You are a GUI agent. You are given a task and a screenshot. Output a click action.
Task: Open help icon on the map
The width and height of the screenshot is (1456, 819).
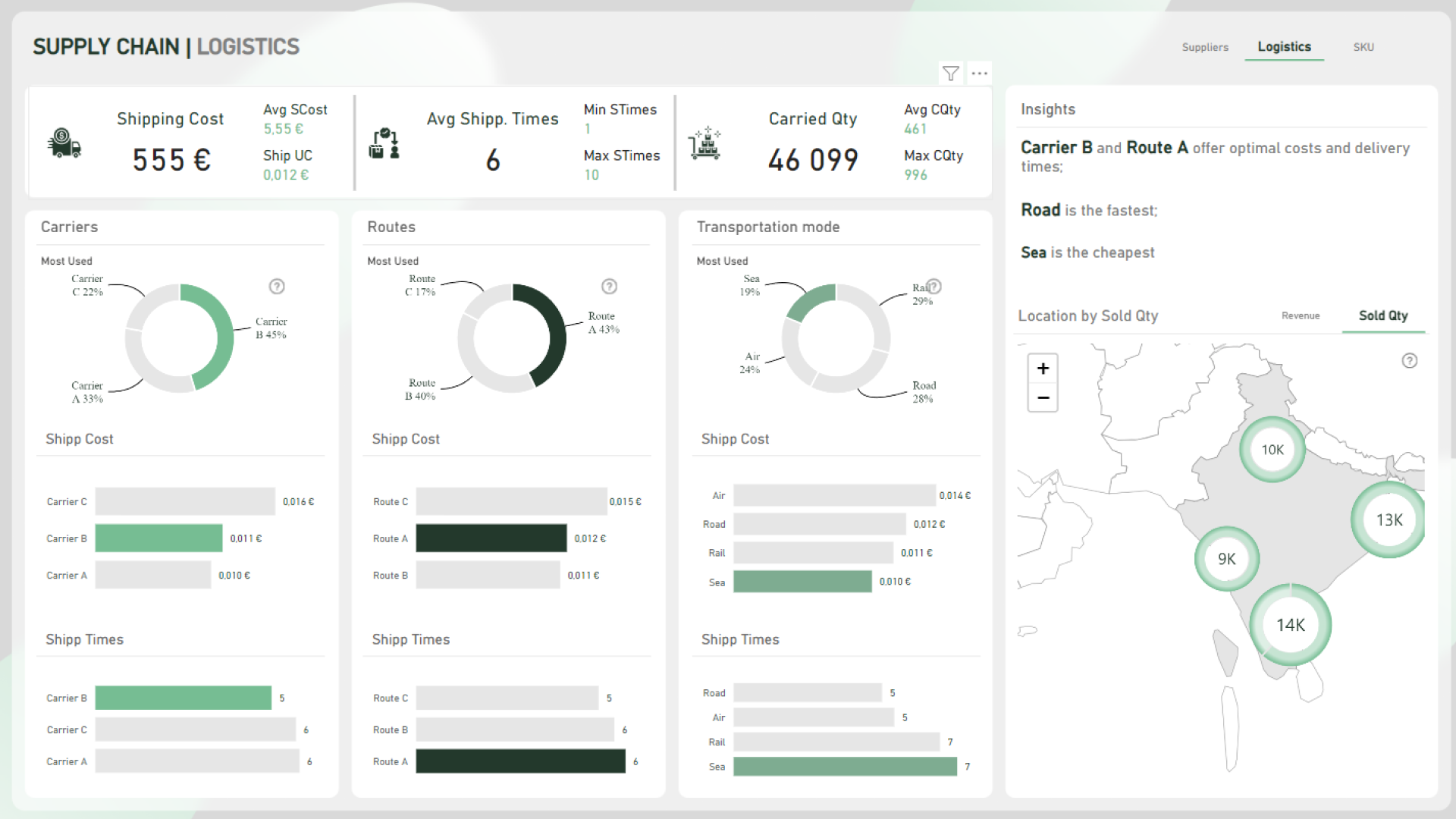[1409, 360]
